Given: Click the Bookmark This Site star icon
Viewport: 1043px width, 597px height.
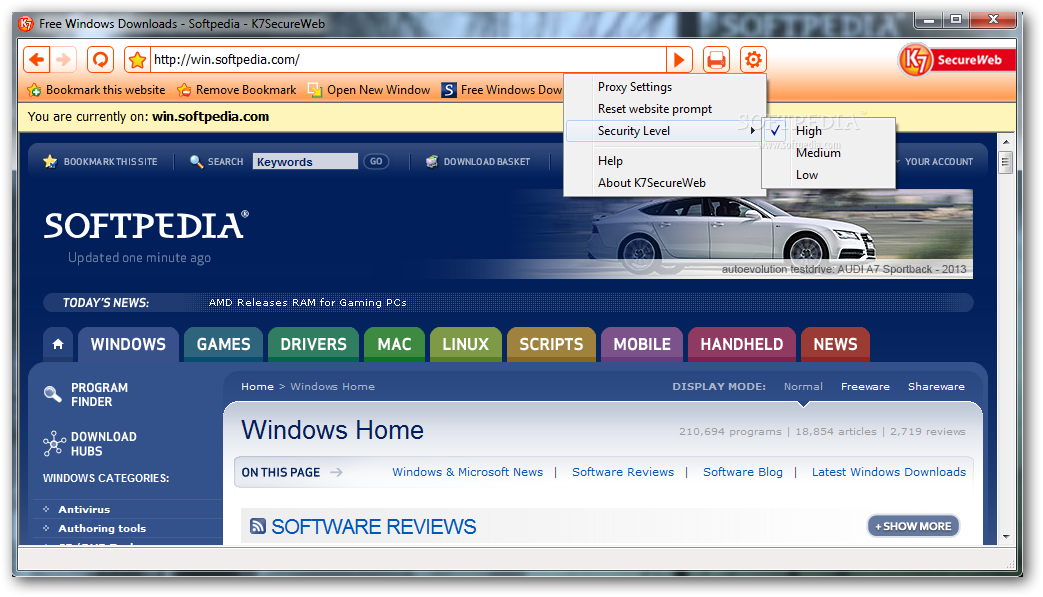Looking at the screenshot, I should [50, 162].
